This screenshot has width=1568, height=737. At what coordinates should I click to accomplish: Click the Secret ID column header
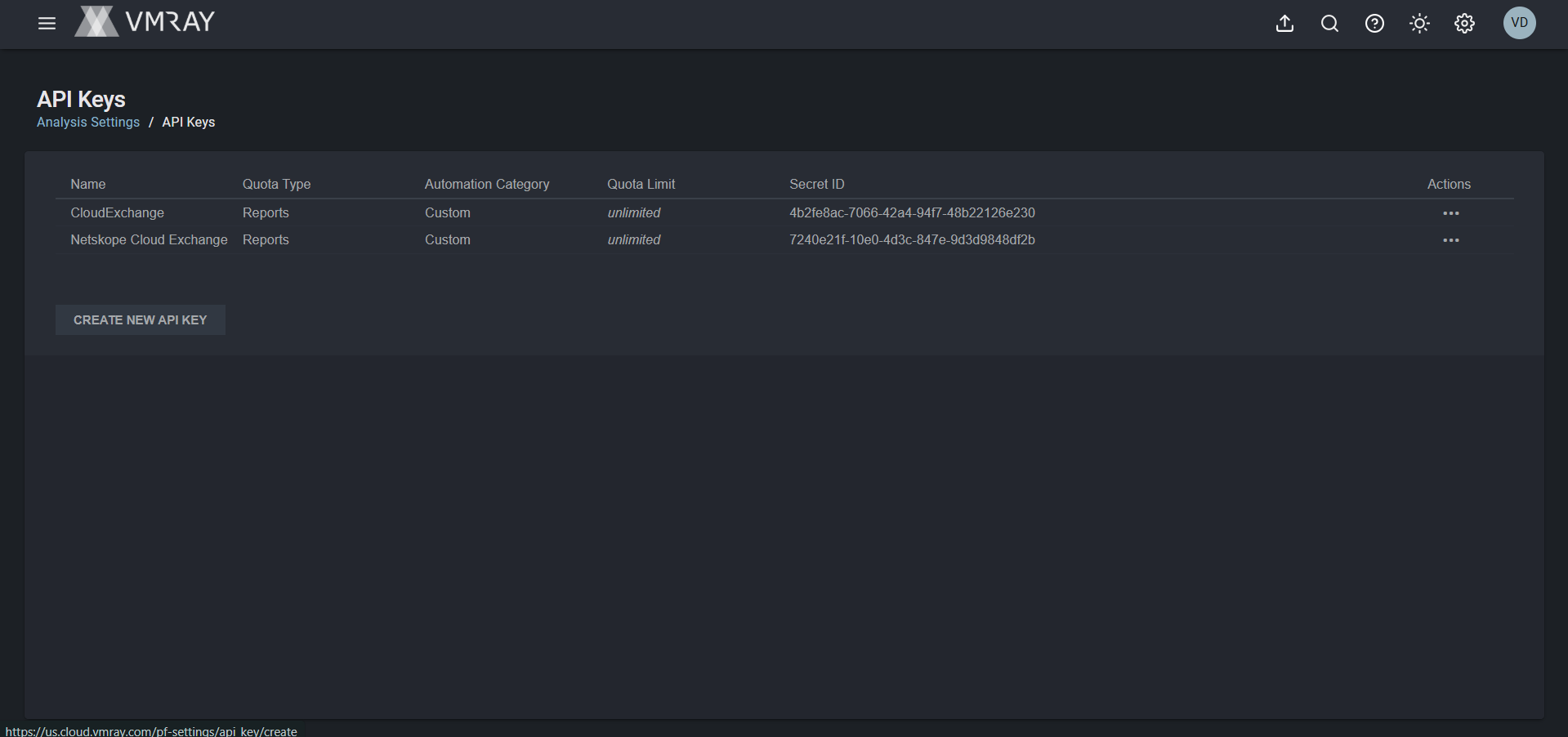[x=817, y=184]
